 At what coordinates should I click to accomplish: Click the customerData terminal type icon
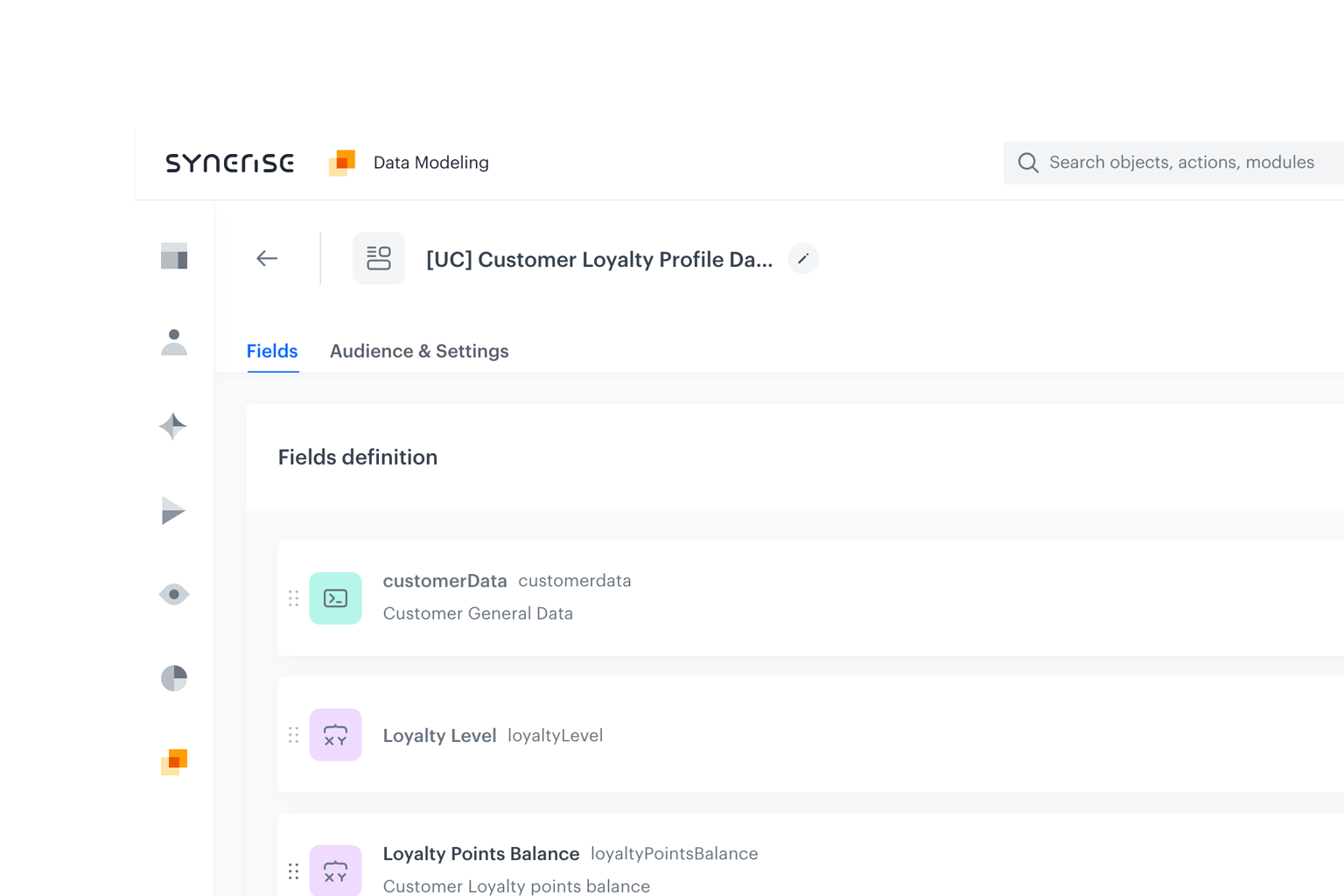[335, 598]
